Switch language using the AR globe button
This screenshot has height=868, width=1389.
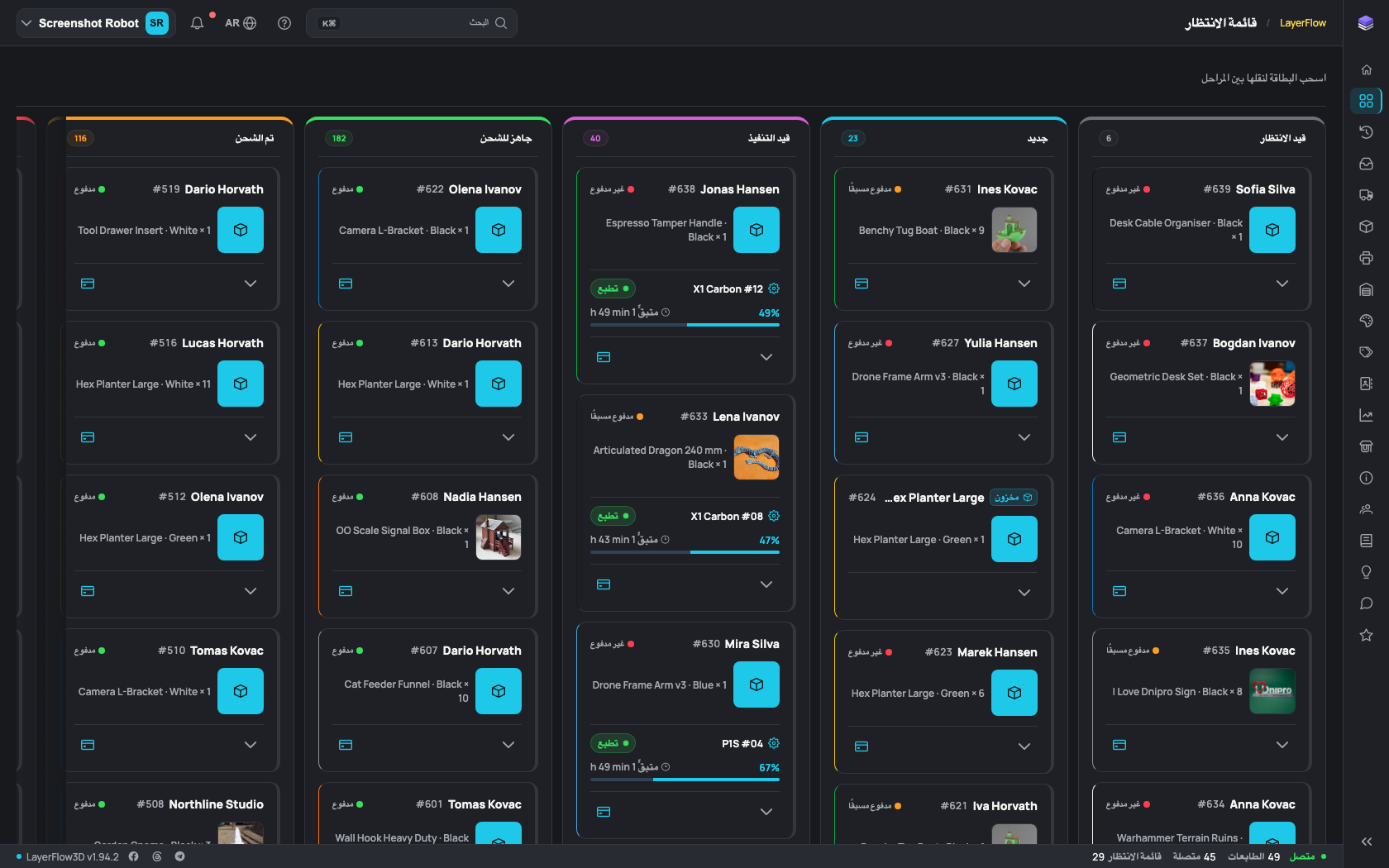(241, 23)
